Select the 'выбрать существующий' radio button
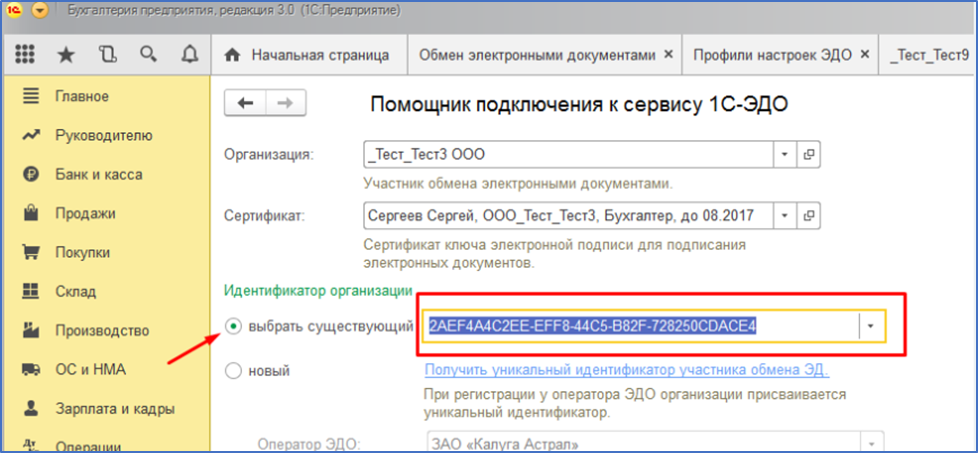978x453 pixels. [x=233, y=326]
